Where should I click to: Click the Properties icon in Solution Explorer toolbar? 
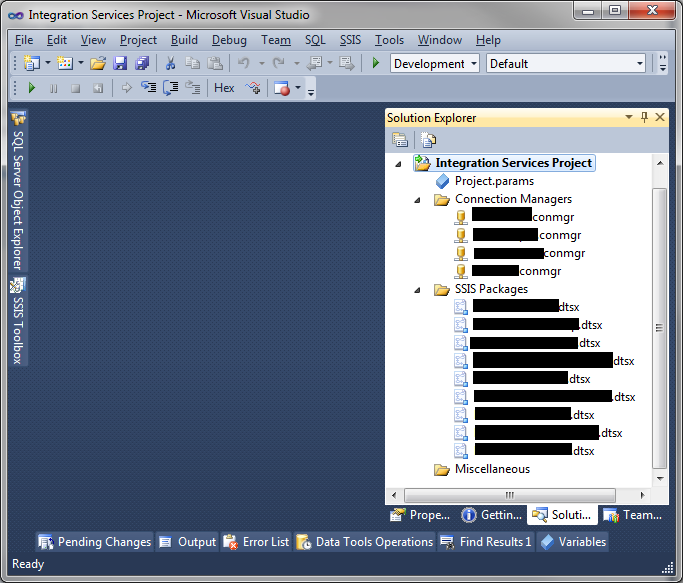399,140
